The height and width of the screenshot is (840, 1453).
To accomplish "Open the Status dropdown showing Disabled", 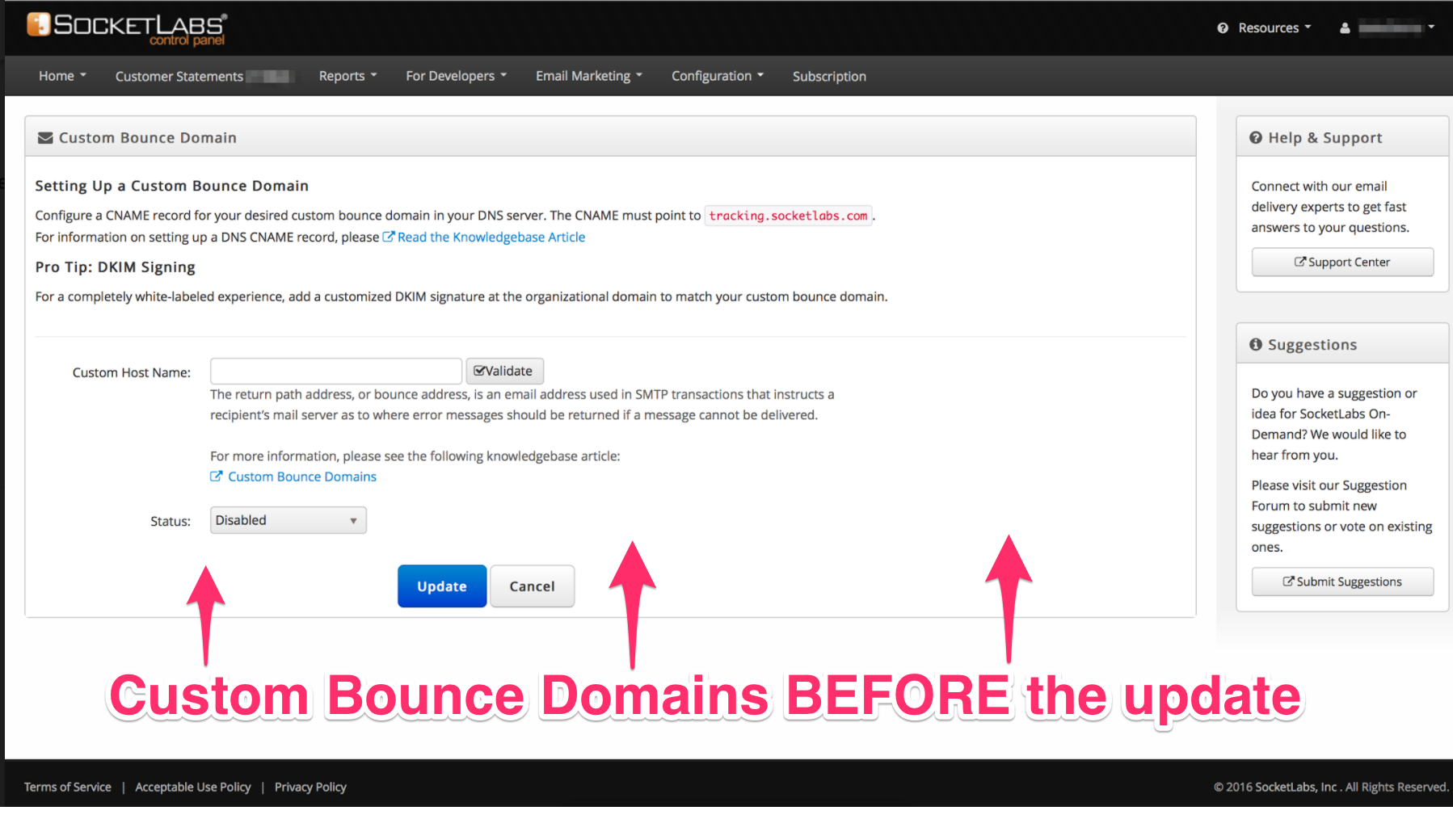I will [288, 520].
